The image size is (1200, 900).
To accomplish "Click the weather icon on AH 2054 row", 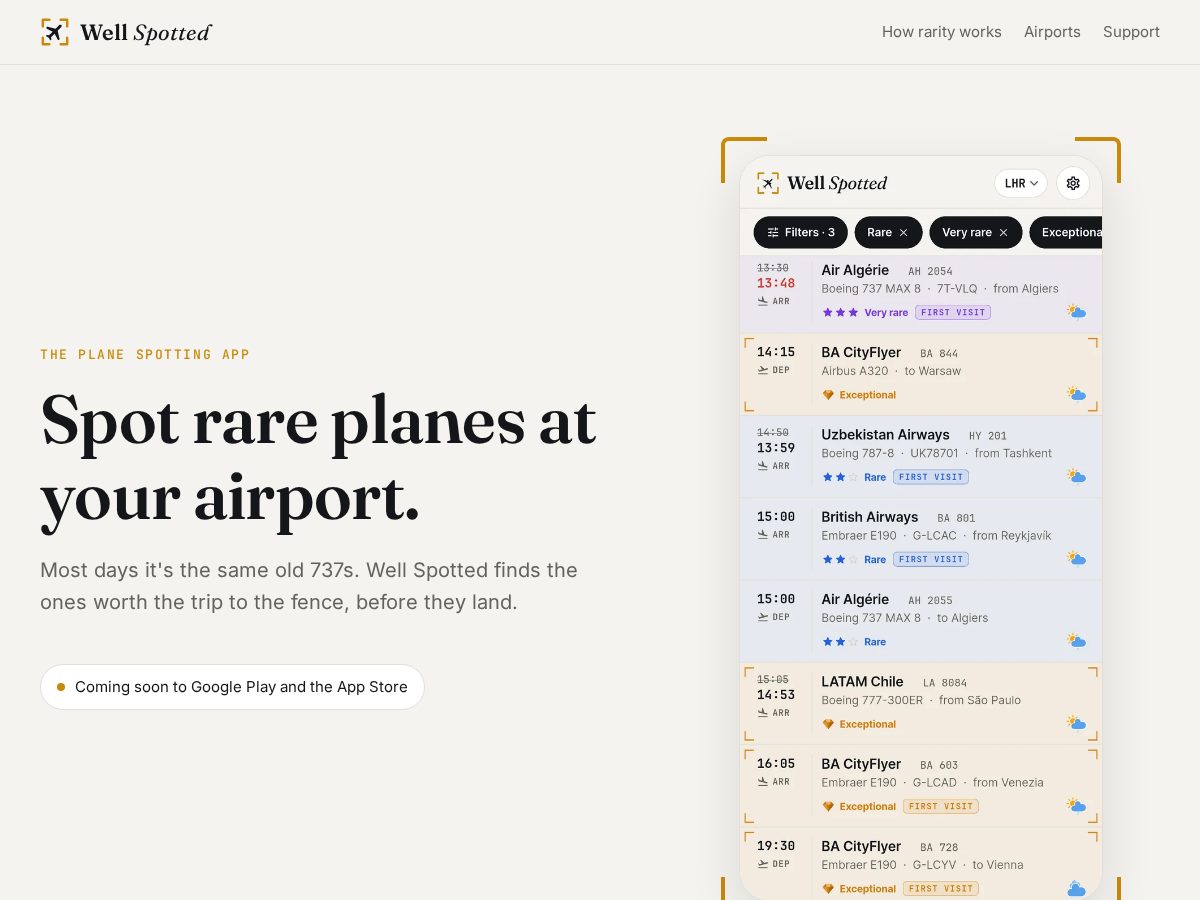I will pyautogui.click(x=1076, y=311).
